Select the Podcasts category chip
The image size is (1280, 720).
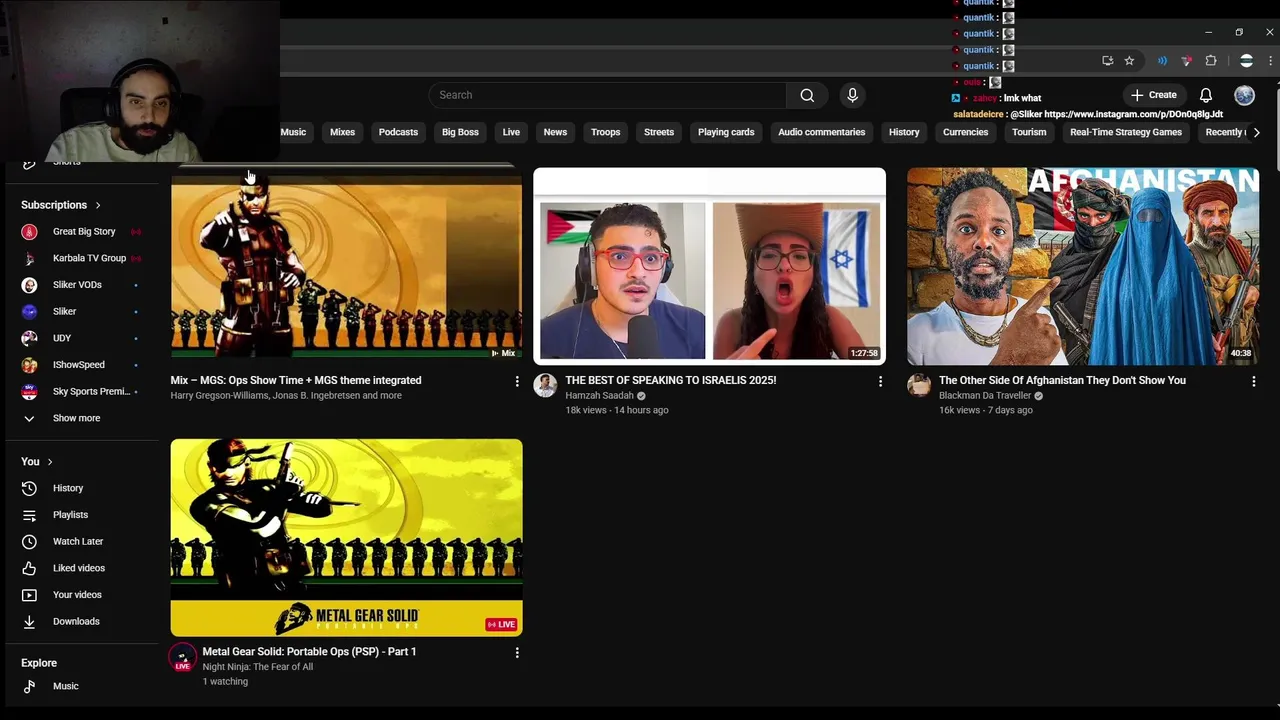point(398,132)
